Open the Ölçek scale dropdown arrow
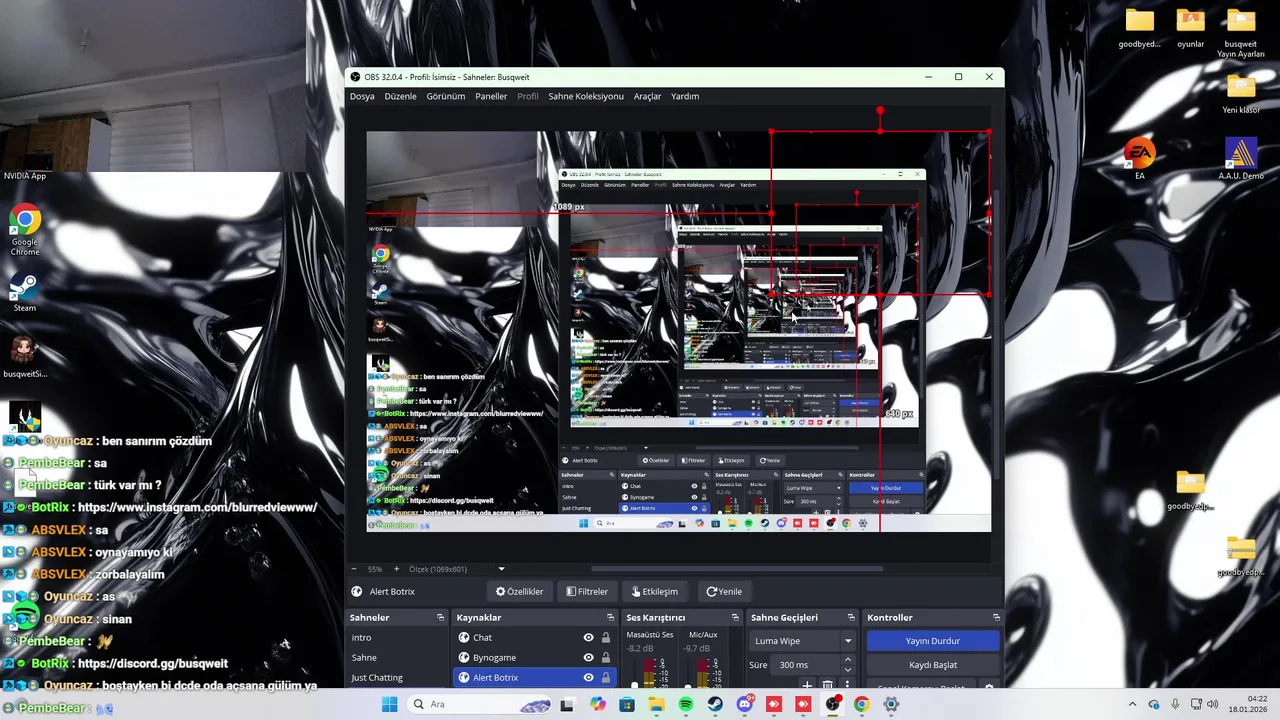Viewport: 1280px width, 720px height. tap(501, 569)
